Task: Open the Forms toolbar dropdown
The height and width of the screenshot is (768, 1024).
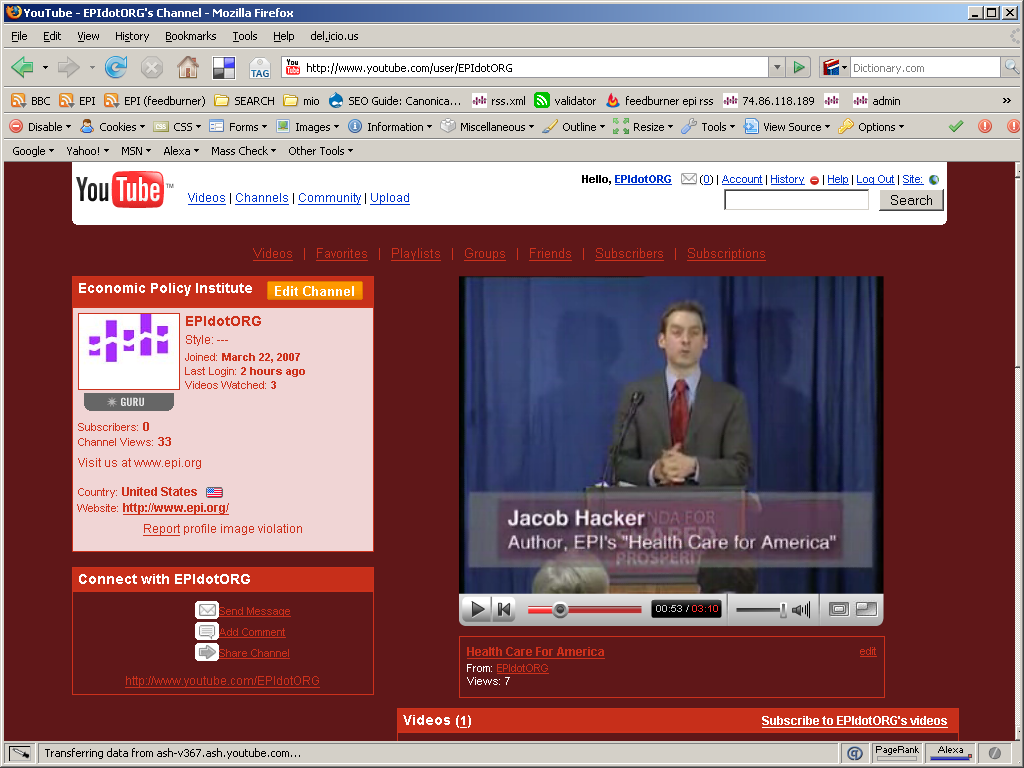Action: tap(238, 127)
